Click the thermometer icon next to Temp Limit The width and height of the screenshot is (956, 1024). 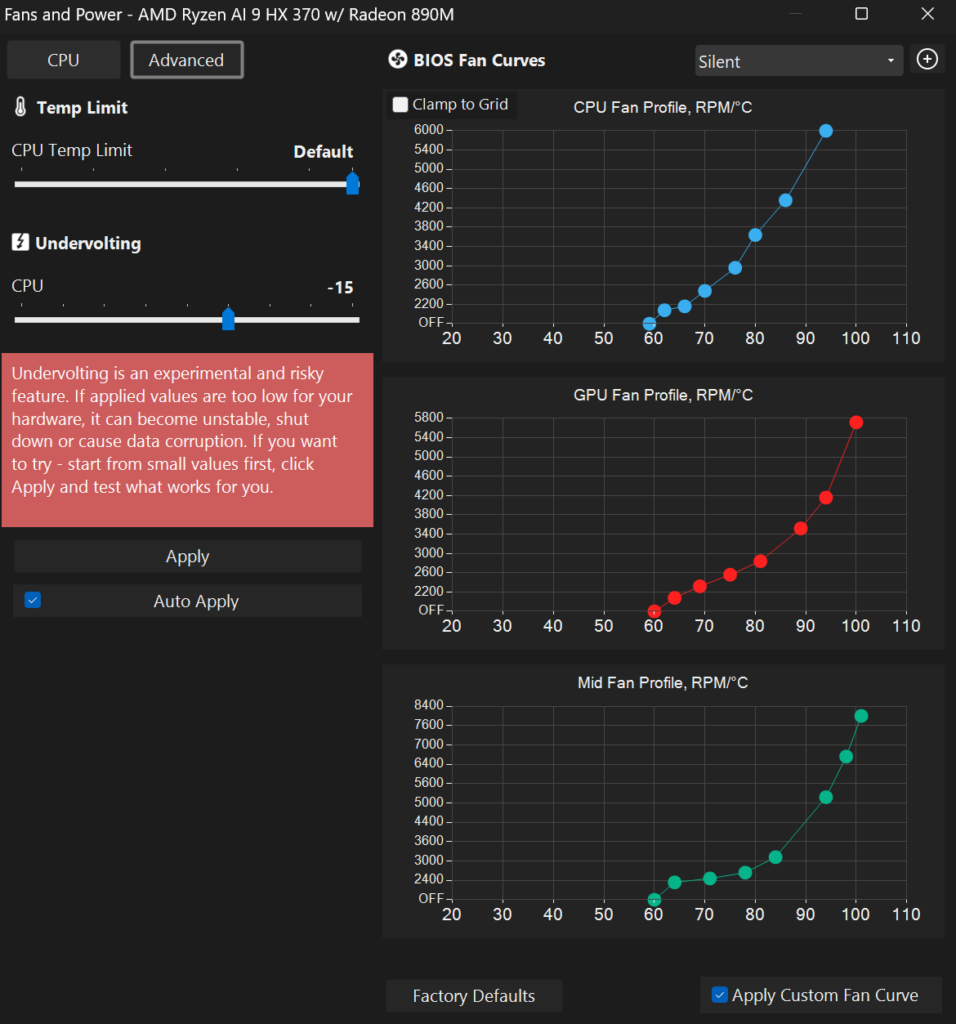tap(20, 107)
